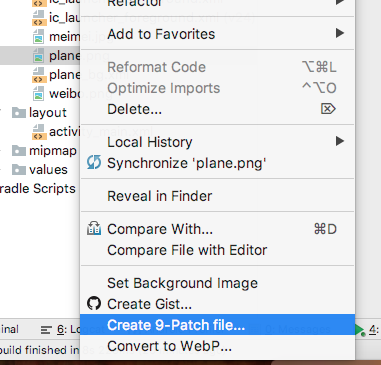The height and width of the screenshot is (365, 381).
Task: Click the GitHub icon beside Create Gist
Action: tap(94, 304)
